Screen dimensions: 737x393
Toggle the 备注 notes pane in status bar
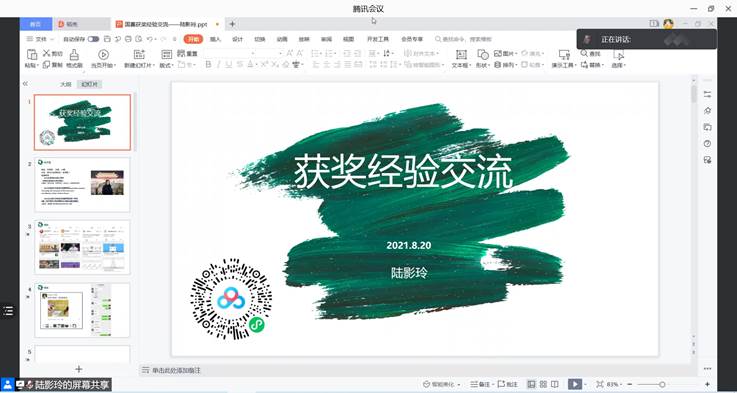pyautogui.click(x=480, y=384)
